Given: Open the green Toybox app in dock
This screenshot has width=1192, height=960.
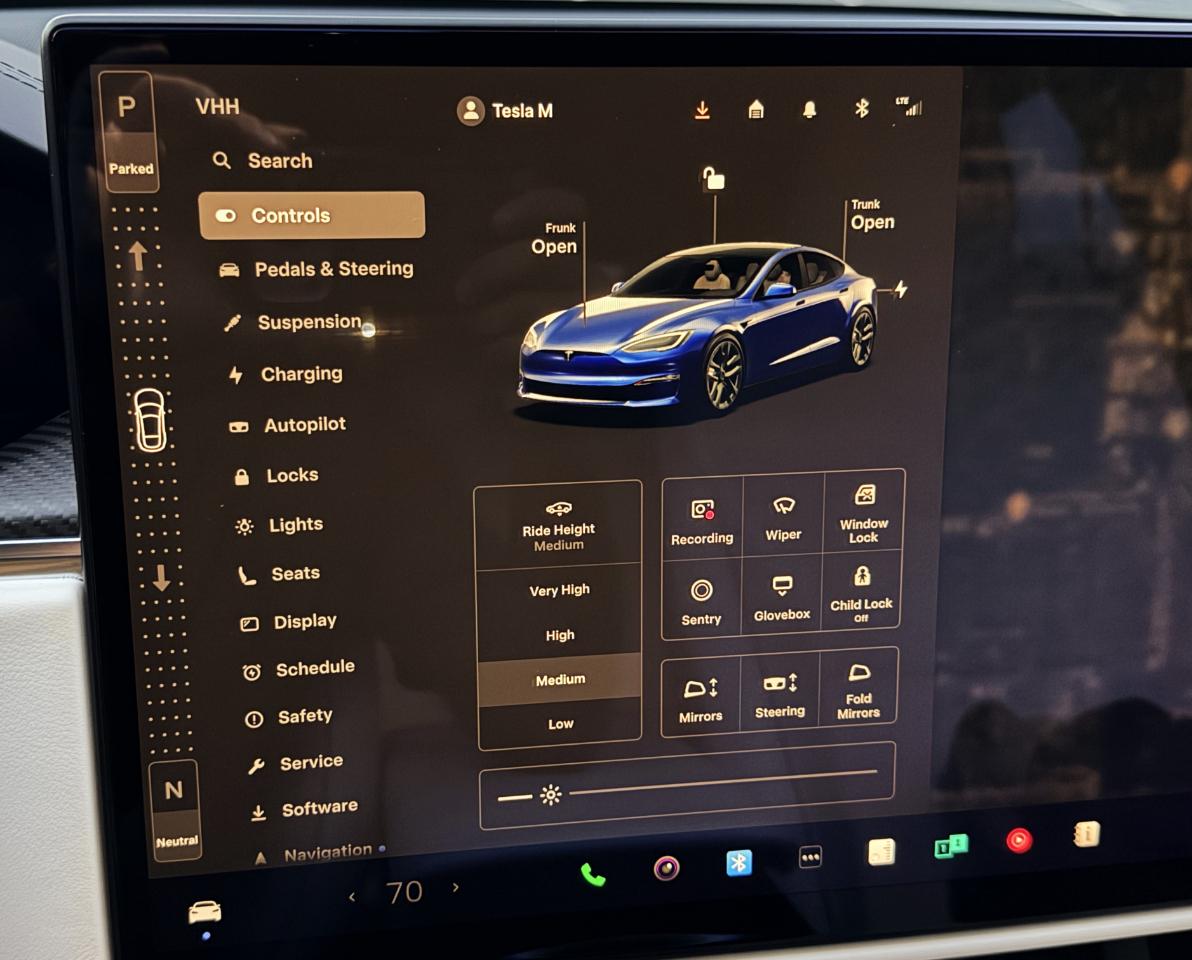Looking at the screenshot, I should 951,845.
